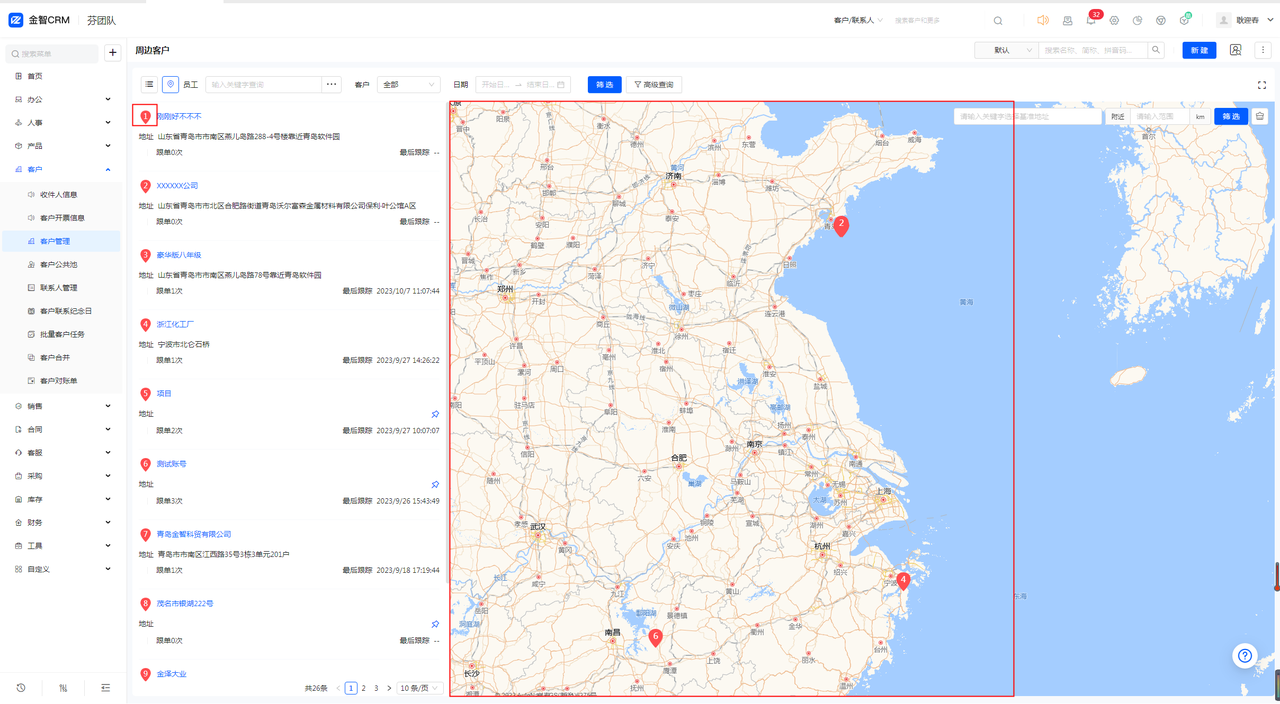Open the 客户 全部 filter dropdown
The height and width of the screenshot is (704, 1280).
point(408,85)
